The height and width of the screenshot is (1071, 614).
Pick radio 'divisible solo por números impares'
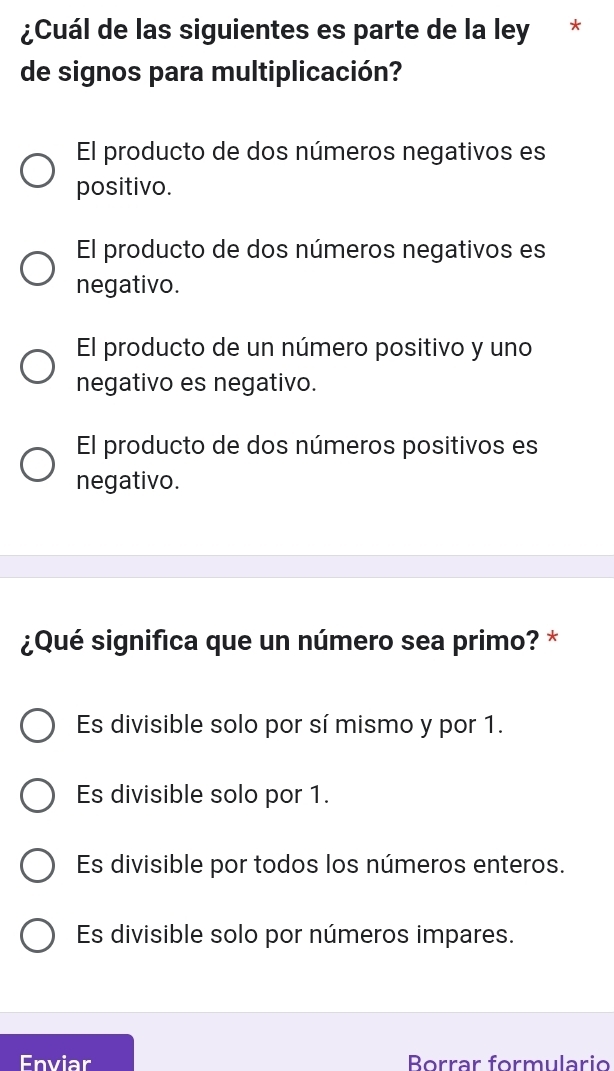point(38,936)
